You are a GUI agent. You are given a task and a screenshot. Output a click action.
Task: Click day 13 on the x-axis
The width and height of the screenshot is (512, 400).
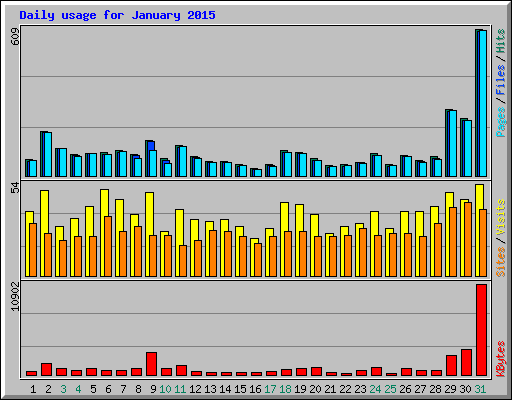(x=210, y=389)
